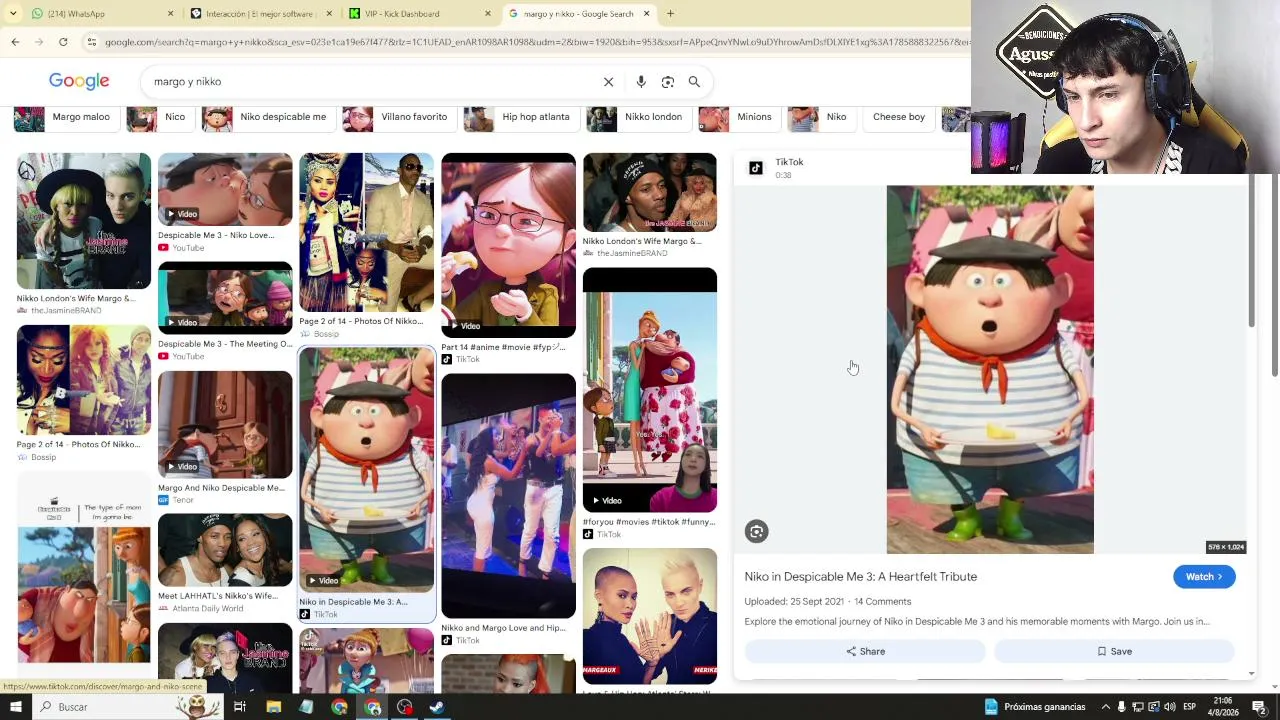Change the ESP keyboard language

pyautogui.click(x=1189, y=707)
